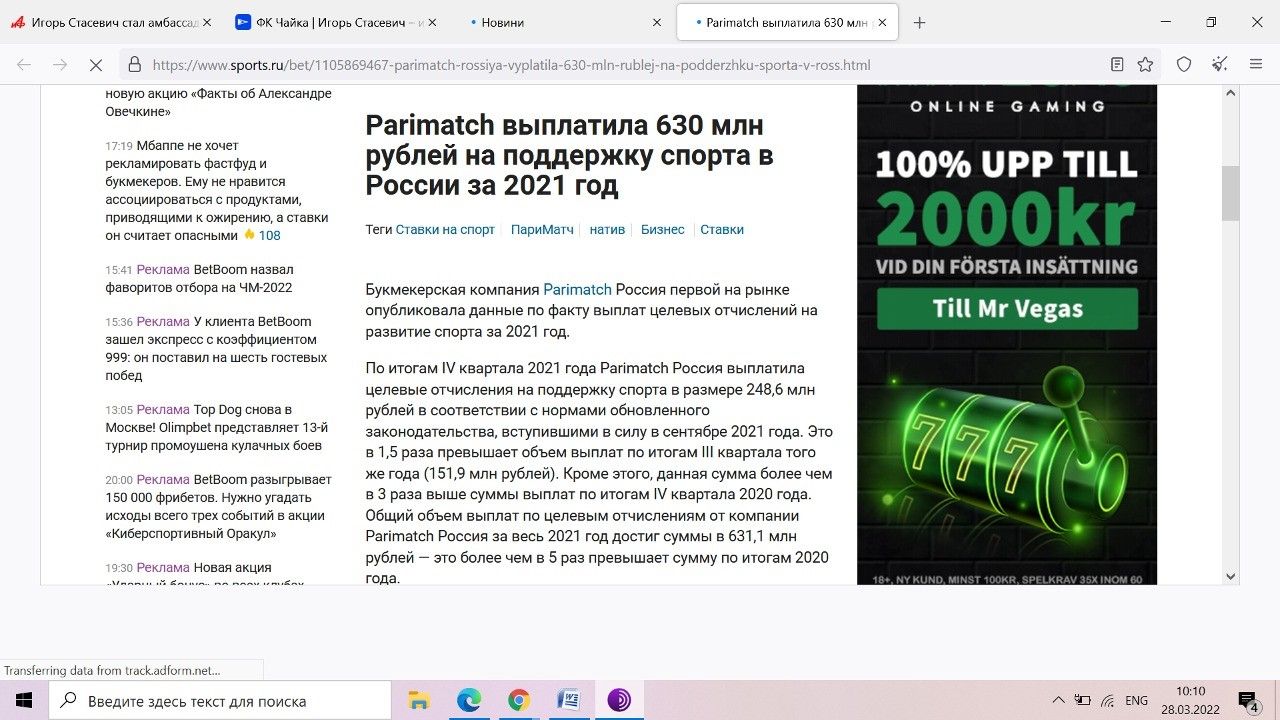Open the Ставки на спорт tag

[445, 229]
